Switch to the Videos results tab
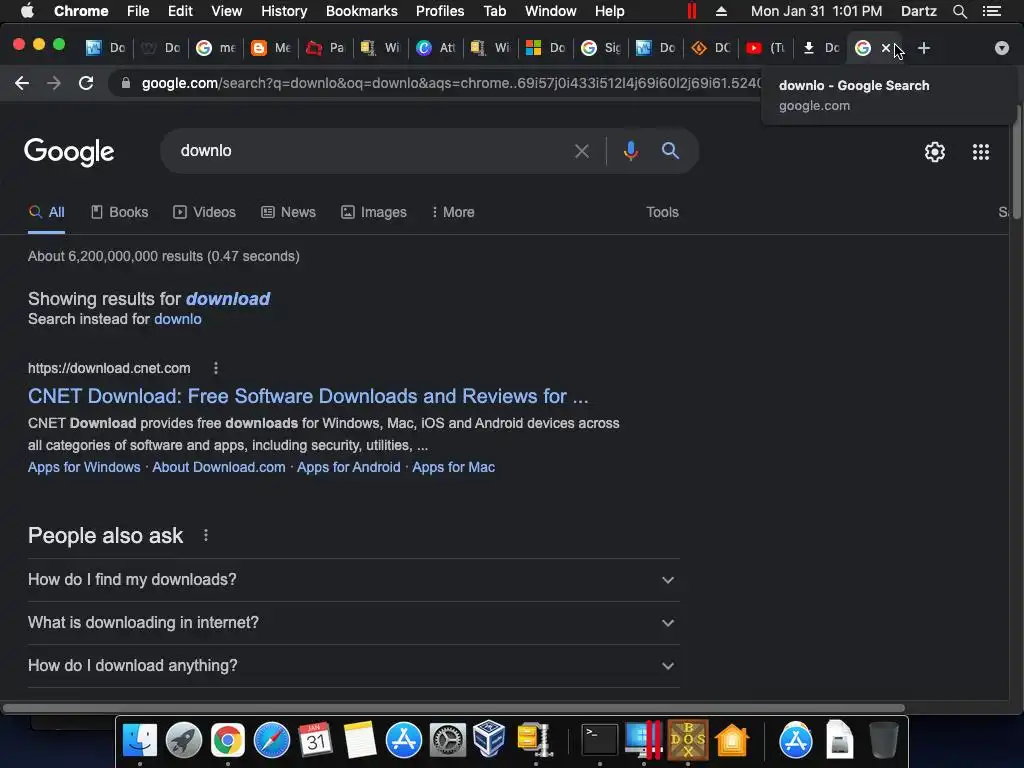1024x768 pixels. tap(204, 212)
